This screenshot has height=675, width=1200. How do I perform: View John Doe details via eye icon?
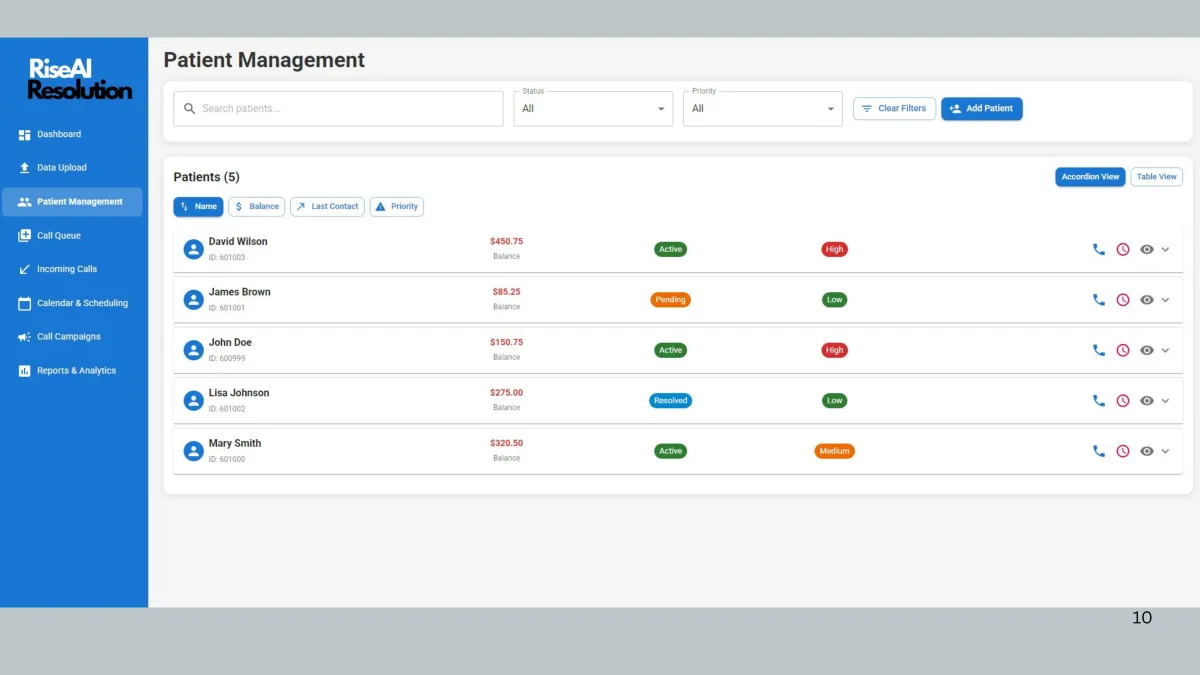pyautogui.click(x=1147, y=350)
